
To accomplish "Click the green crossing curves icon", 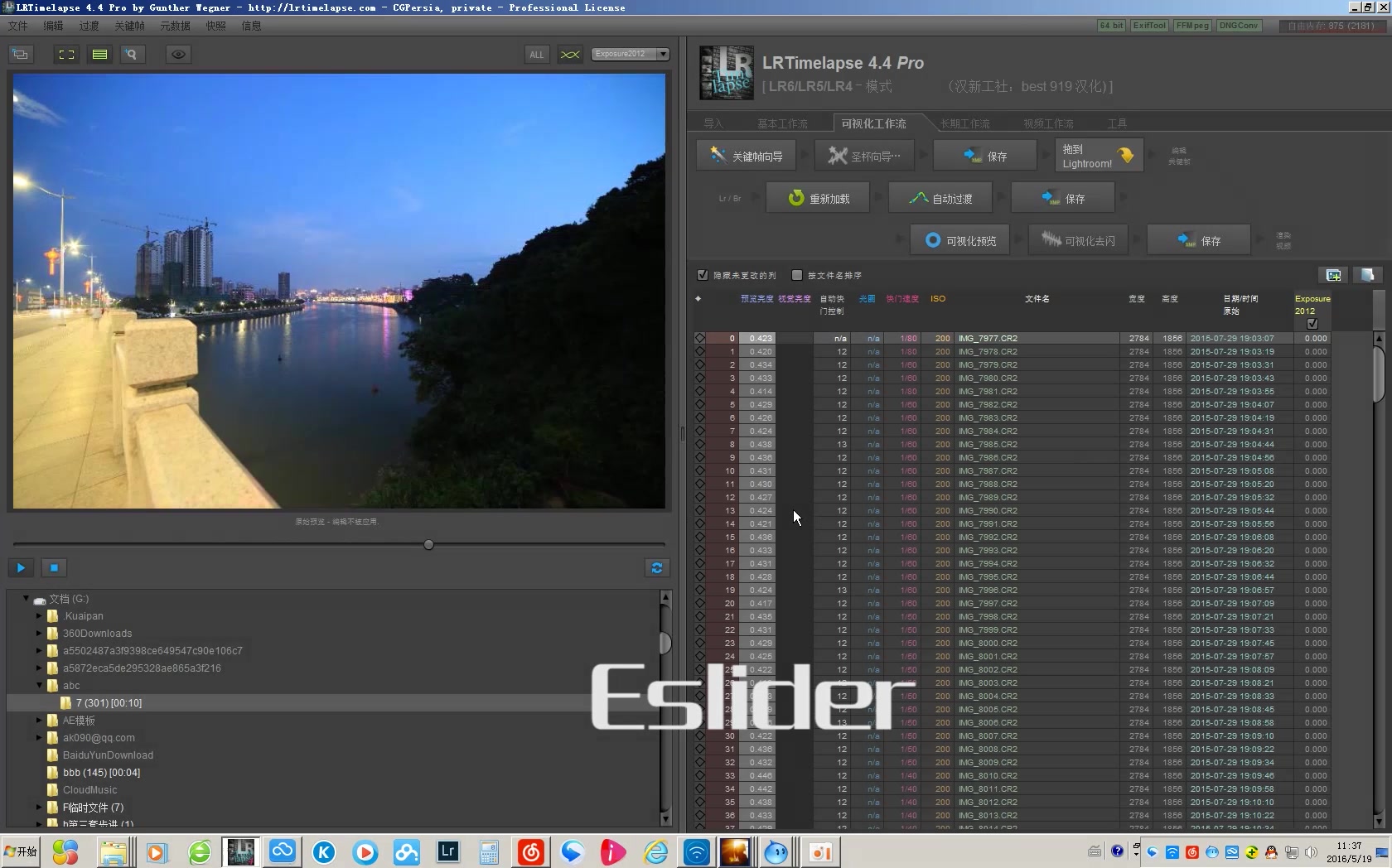I will point(570,55).
